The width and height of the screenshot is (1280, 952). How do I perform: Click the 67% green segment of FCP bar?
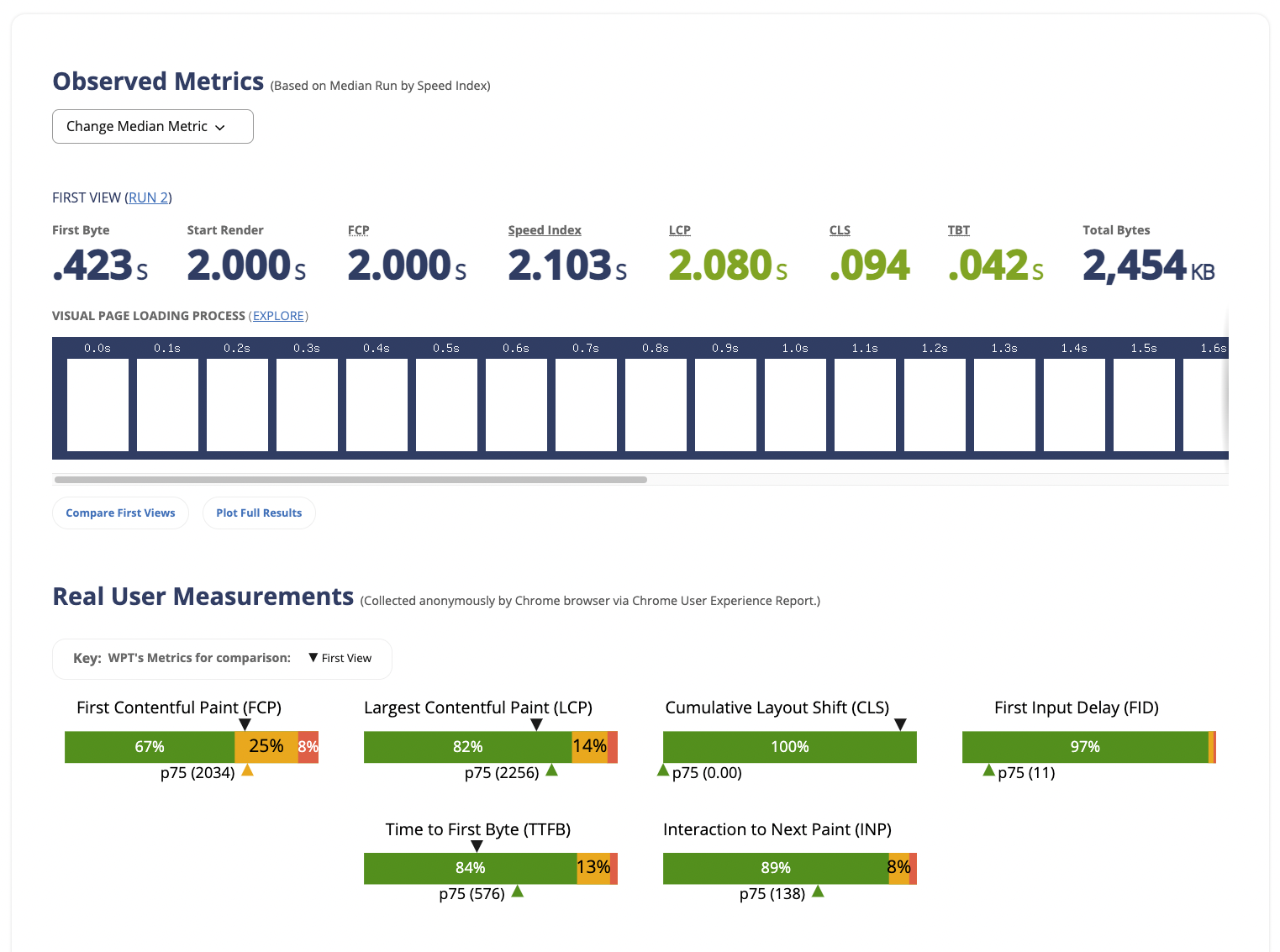(150, 747)
